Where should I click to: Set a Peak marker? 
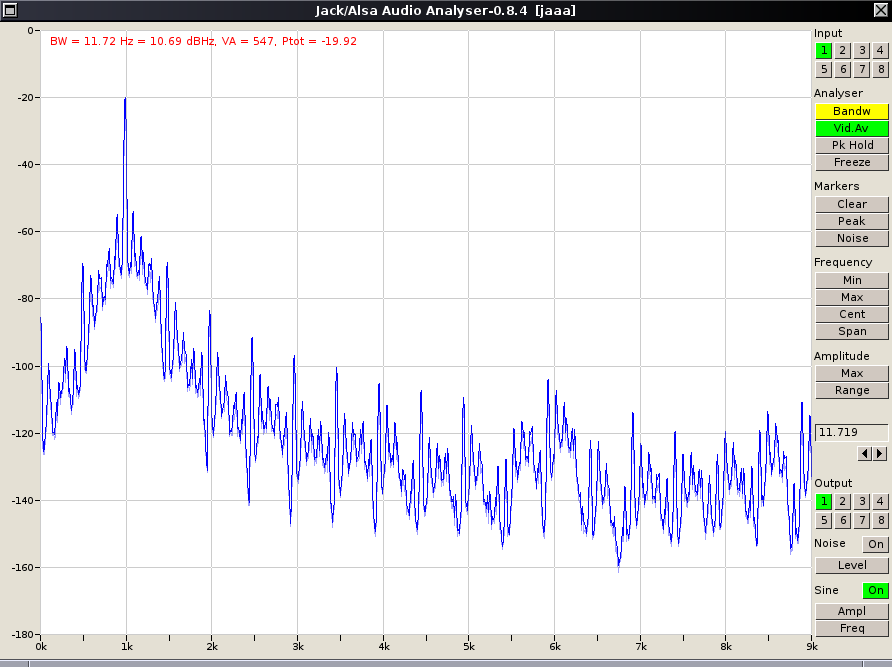(852, 221)
